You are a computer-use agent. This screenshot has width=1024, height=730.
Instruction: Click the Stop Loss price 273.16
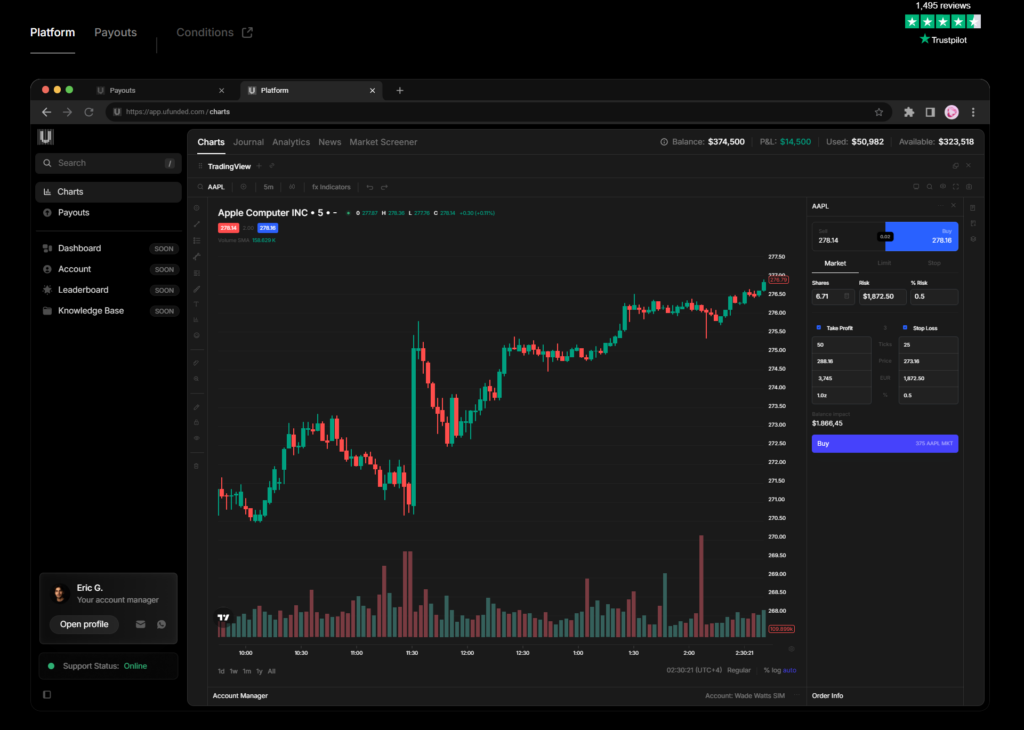point(928,361)
